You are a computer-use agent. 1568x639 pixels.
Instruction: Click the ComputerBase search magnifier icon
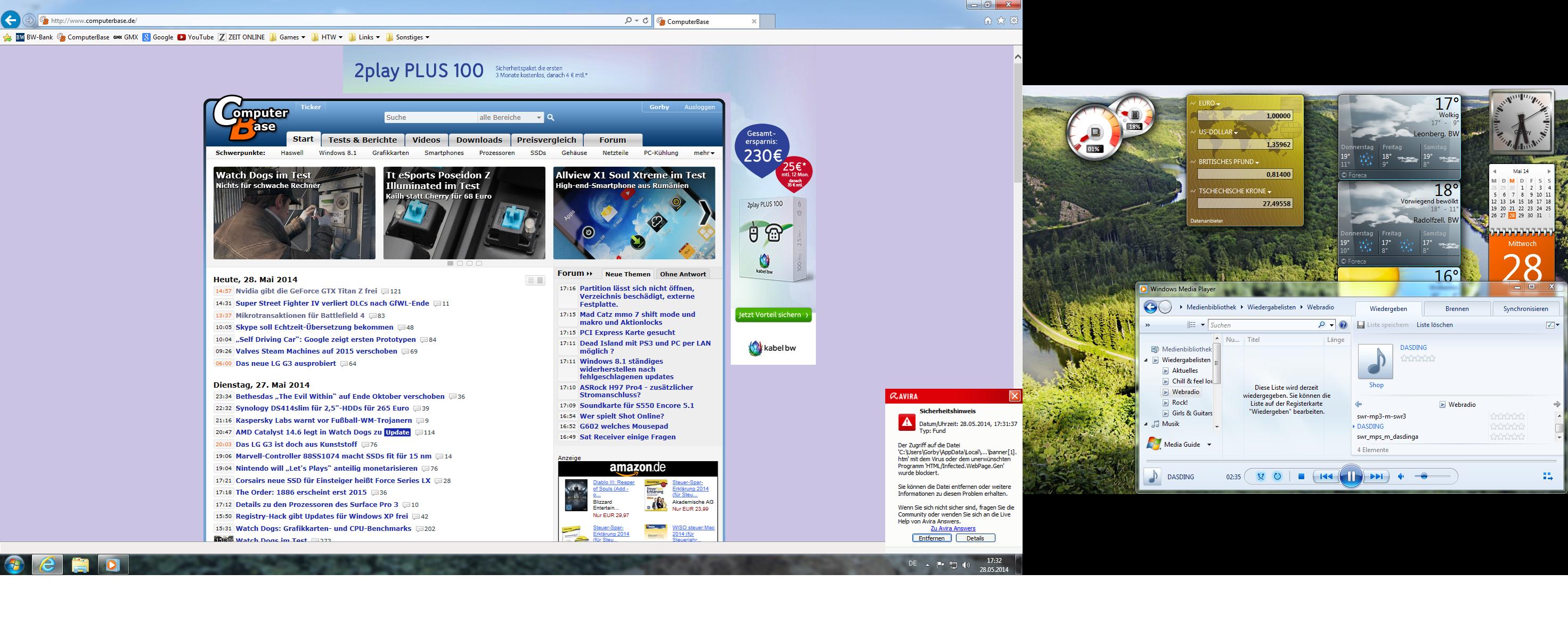[x=550, y=118]
